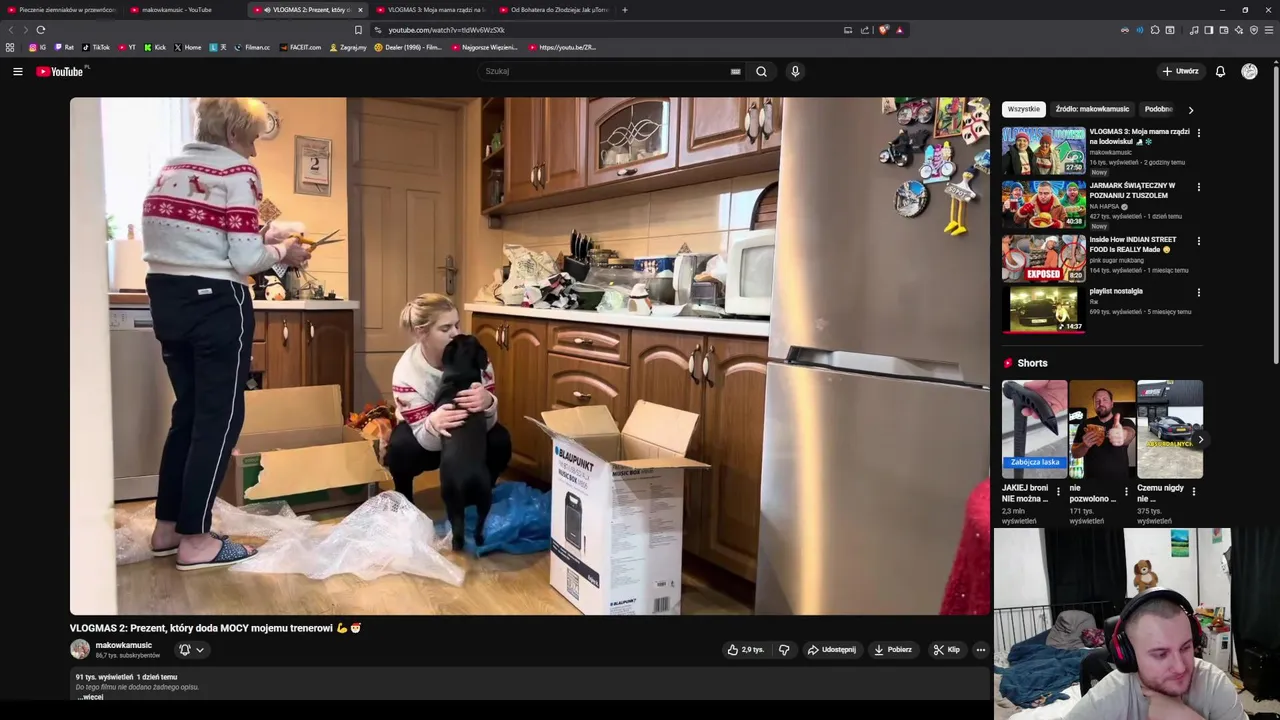The image size is (1280, 720).
Task: Dislike the video with thumbs-down button
Action: [x=784, y=650]
